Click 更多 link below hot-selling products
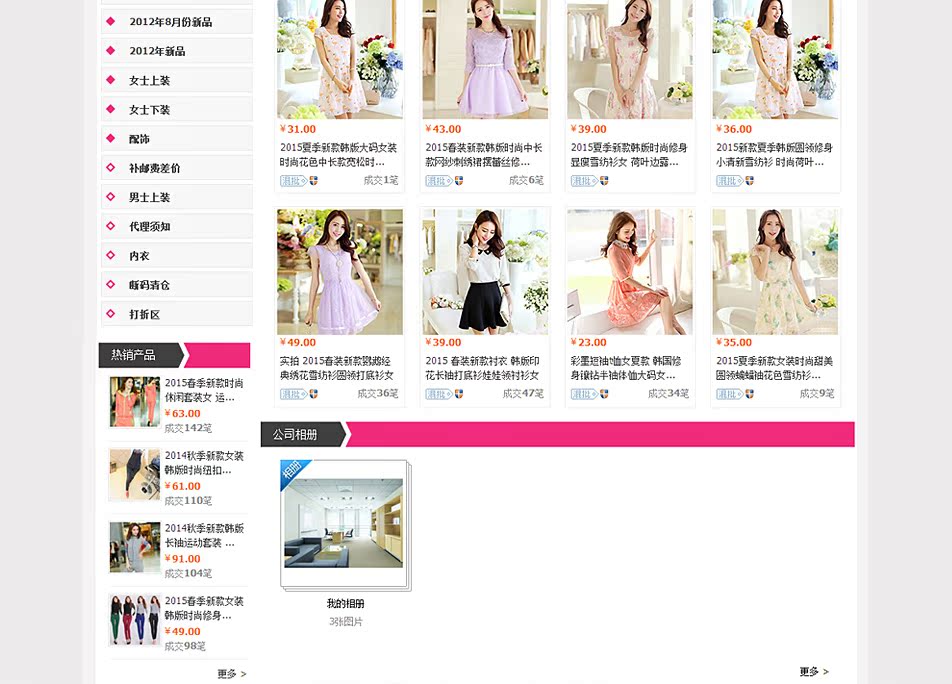The width and height of the screenshot is (952, 684). point(231,675)
